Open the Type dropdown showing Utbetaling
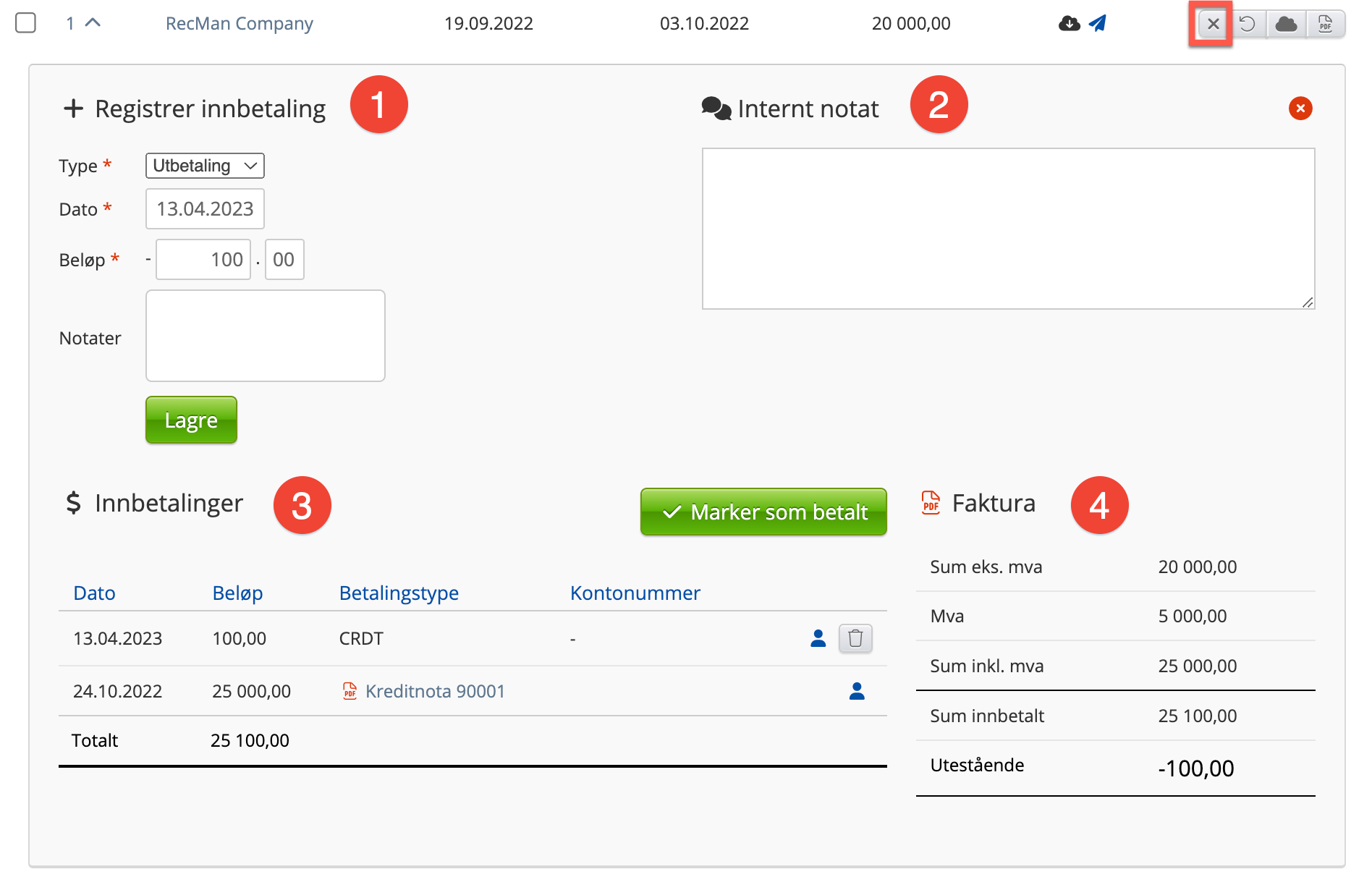This screenshot has height=877, width=1372. 205,166
